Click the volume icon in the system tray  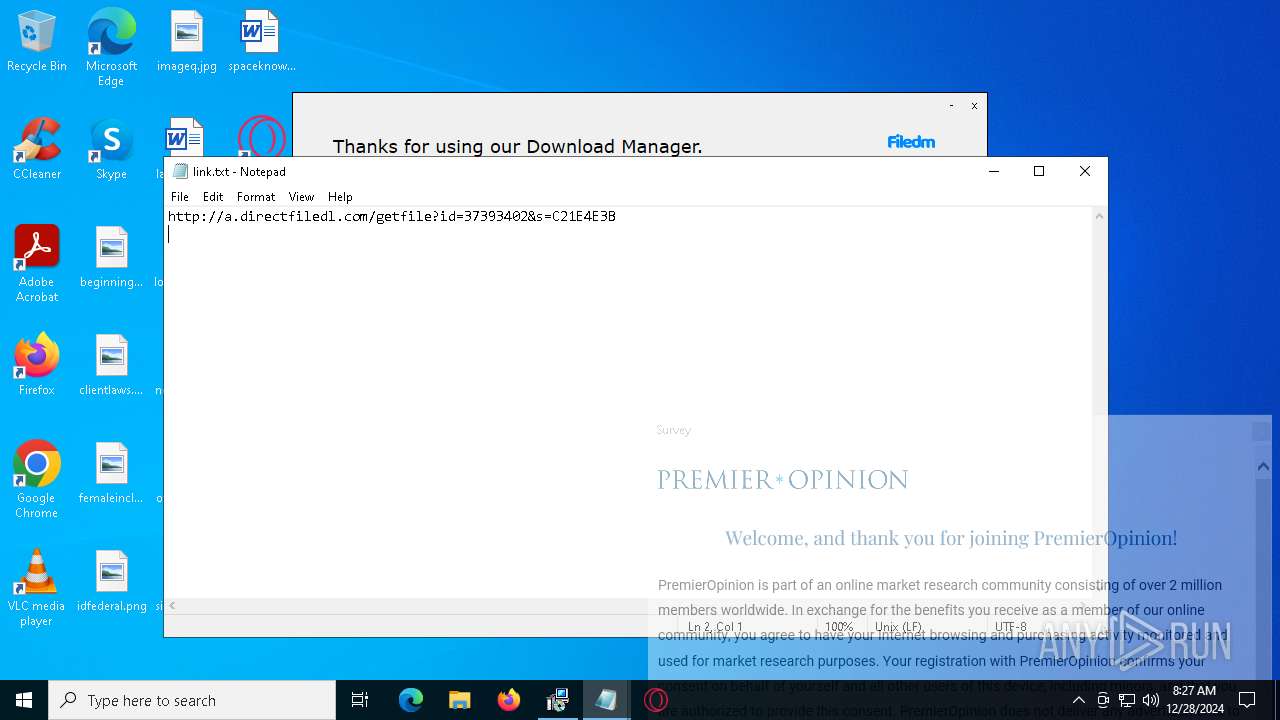(1151, 700)
